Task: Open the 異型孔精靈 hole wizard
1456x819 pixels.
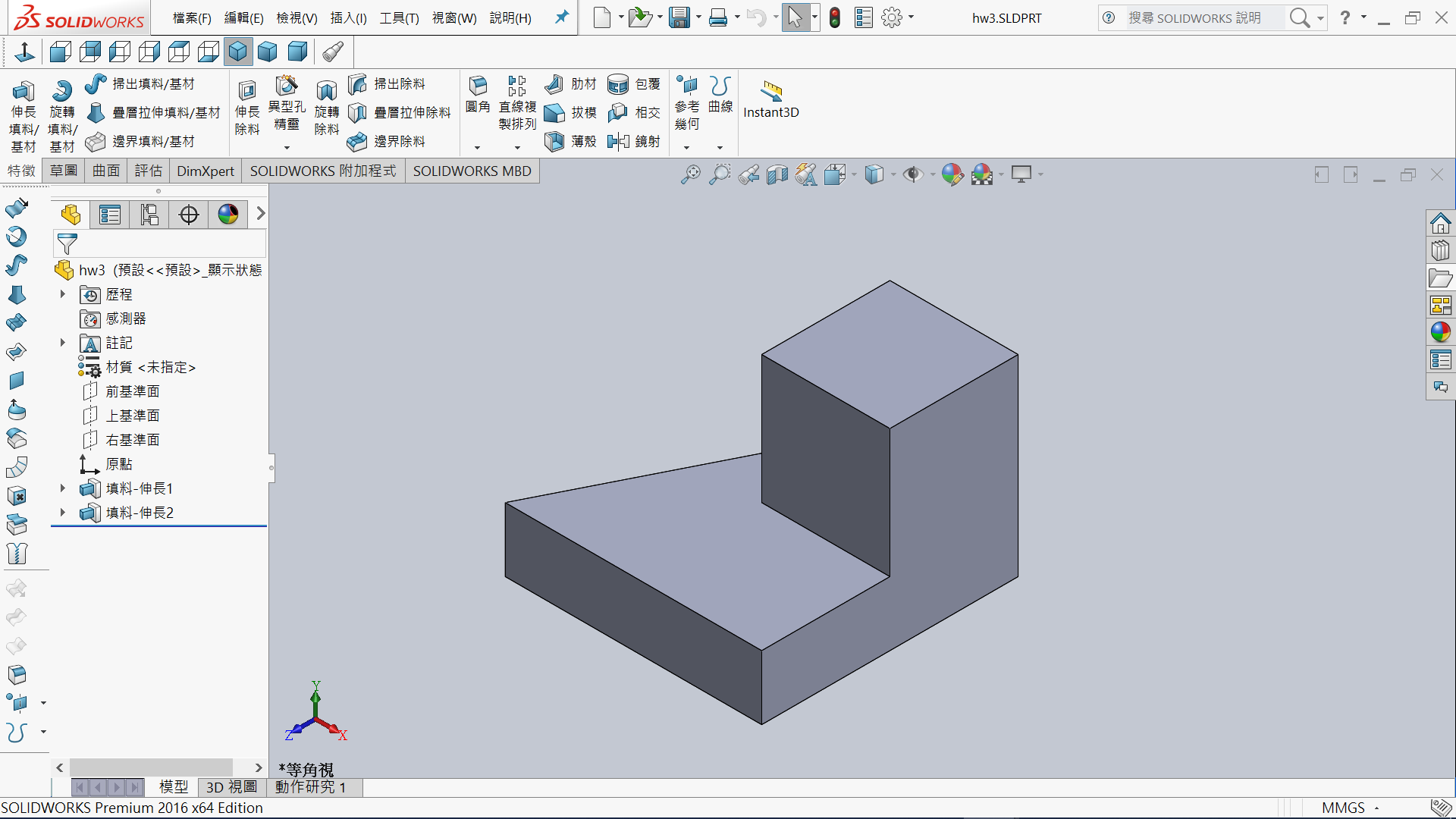Action: (x=286, y=85)
